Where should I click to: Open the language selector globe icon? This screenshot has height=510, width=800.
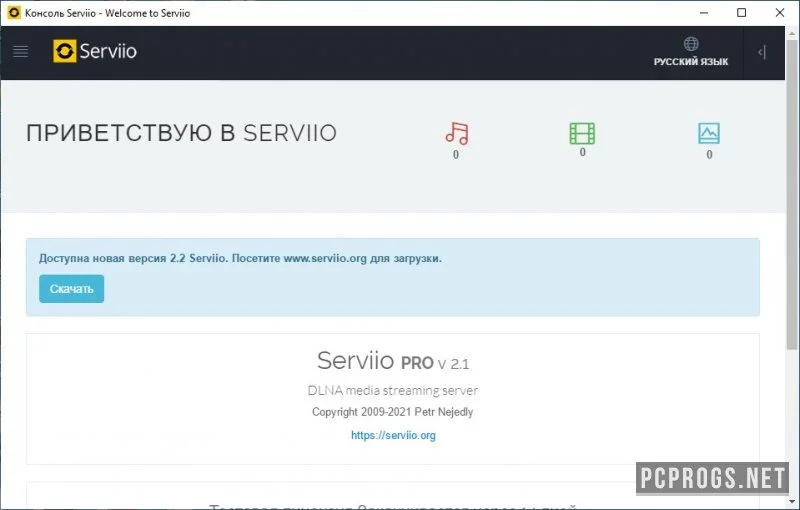click(x=691, y=44)
